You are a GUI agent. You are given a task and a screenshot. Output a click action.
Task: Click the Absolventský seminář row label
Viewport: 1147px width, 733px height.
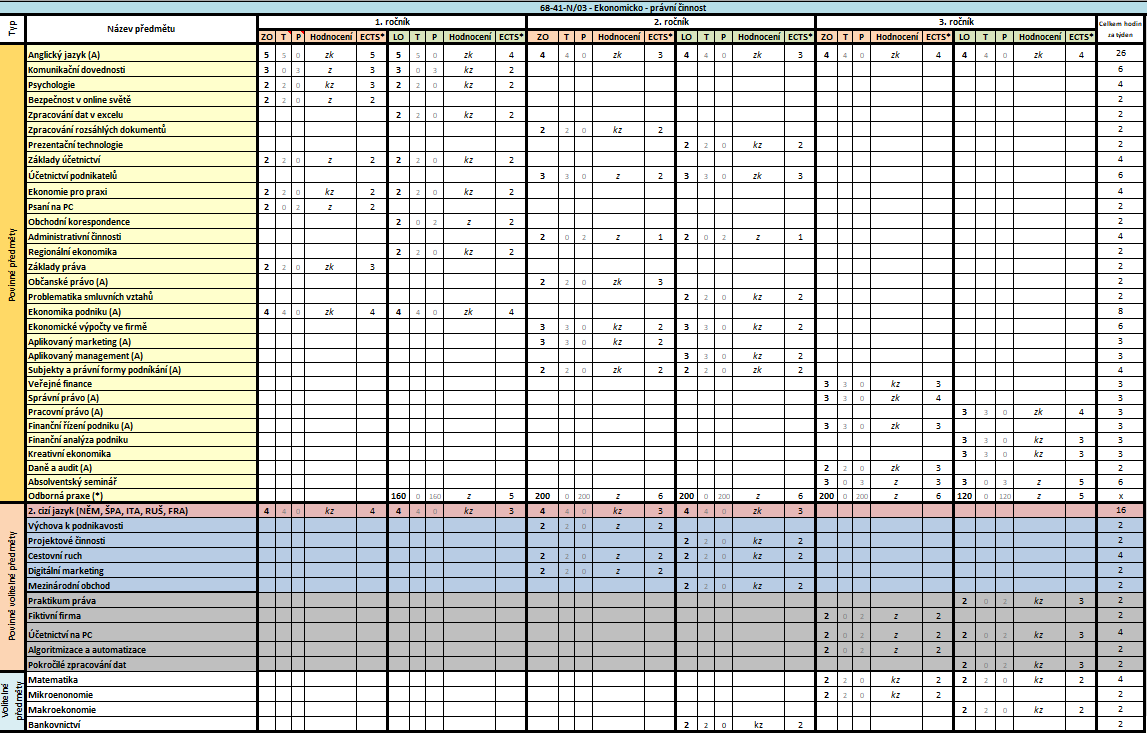point(140,481)
